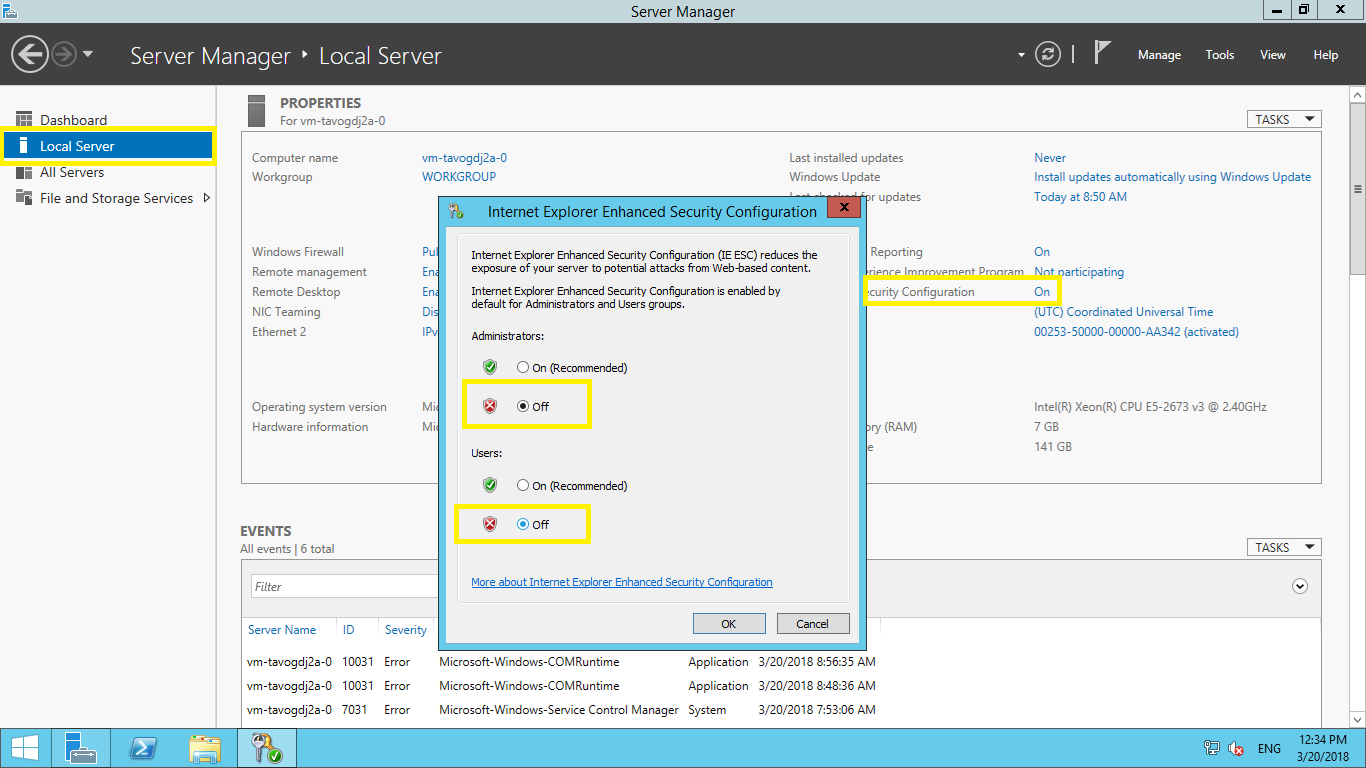Click the network tray icon
This screenshot has width=1366, height=768.
[x=1212, y=748]
